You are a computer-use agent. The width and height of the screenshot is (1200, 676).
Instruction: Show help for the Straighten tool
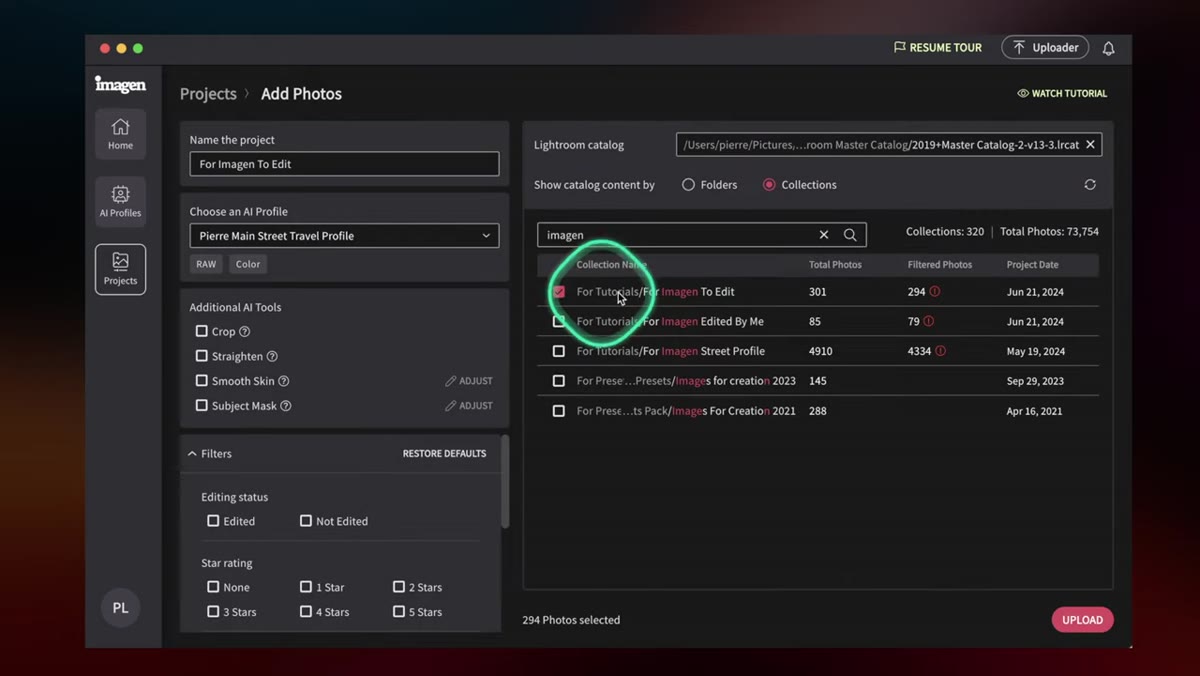click(272, 356)
